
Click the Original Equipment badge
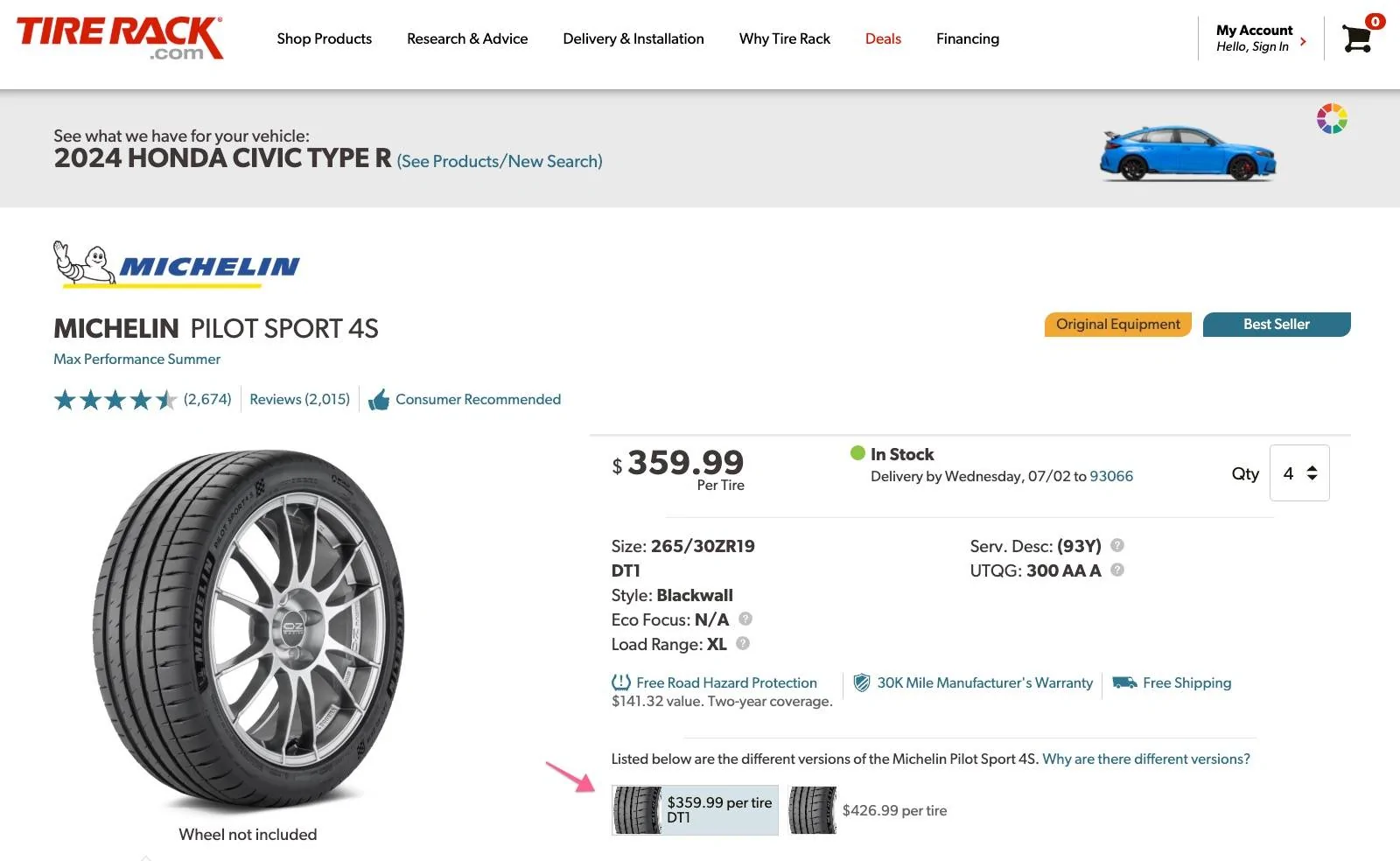(1117, 325)
